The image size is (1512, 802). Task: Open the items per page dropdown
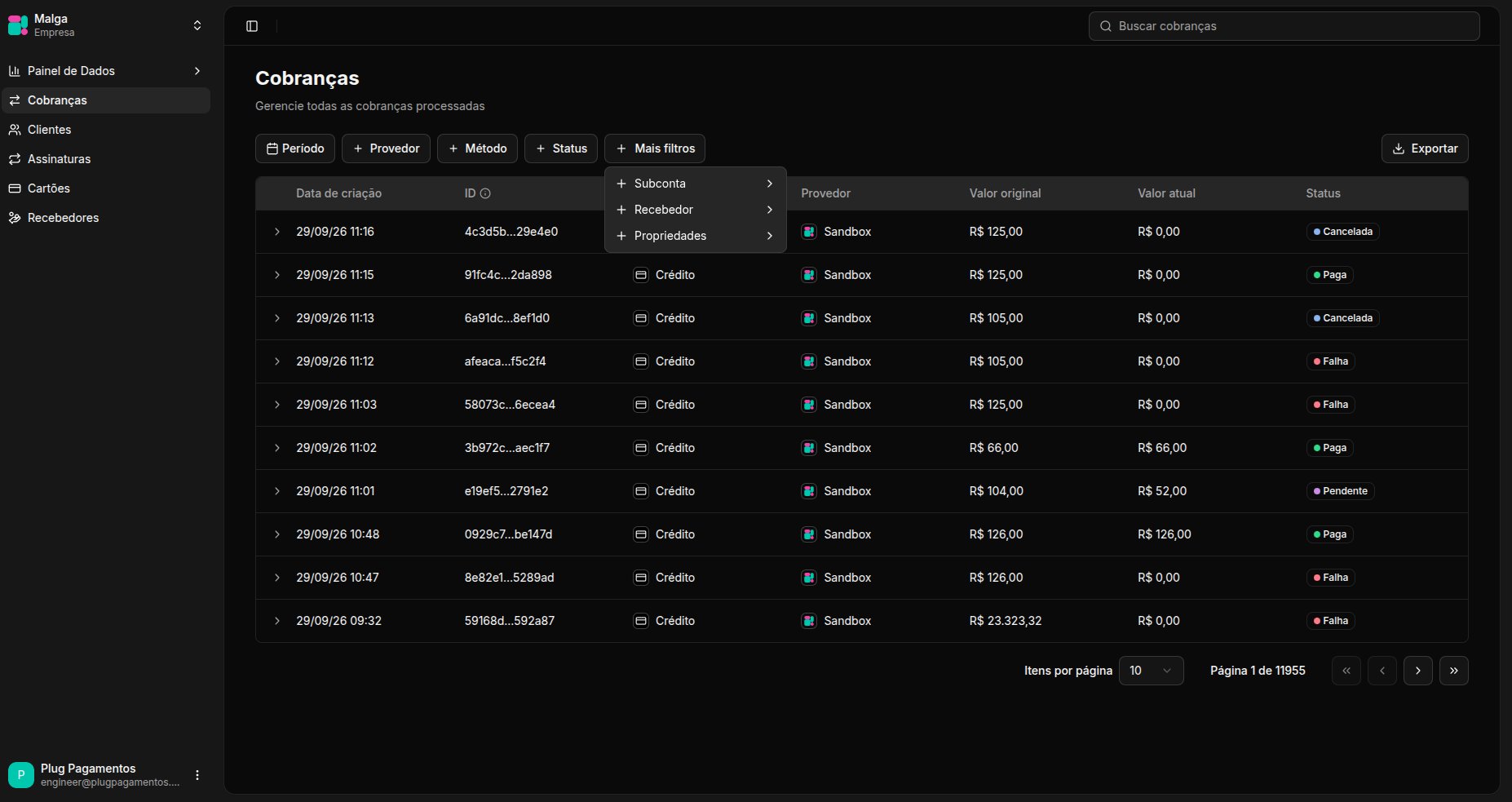[x=1151, y=671]
